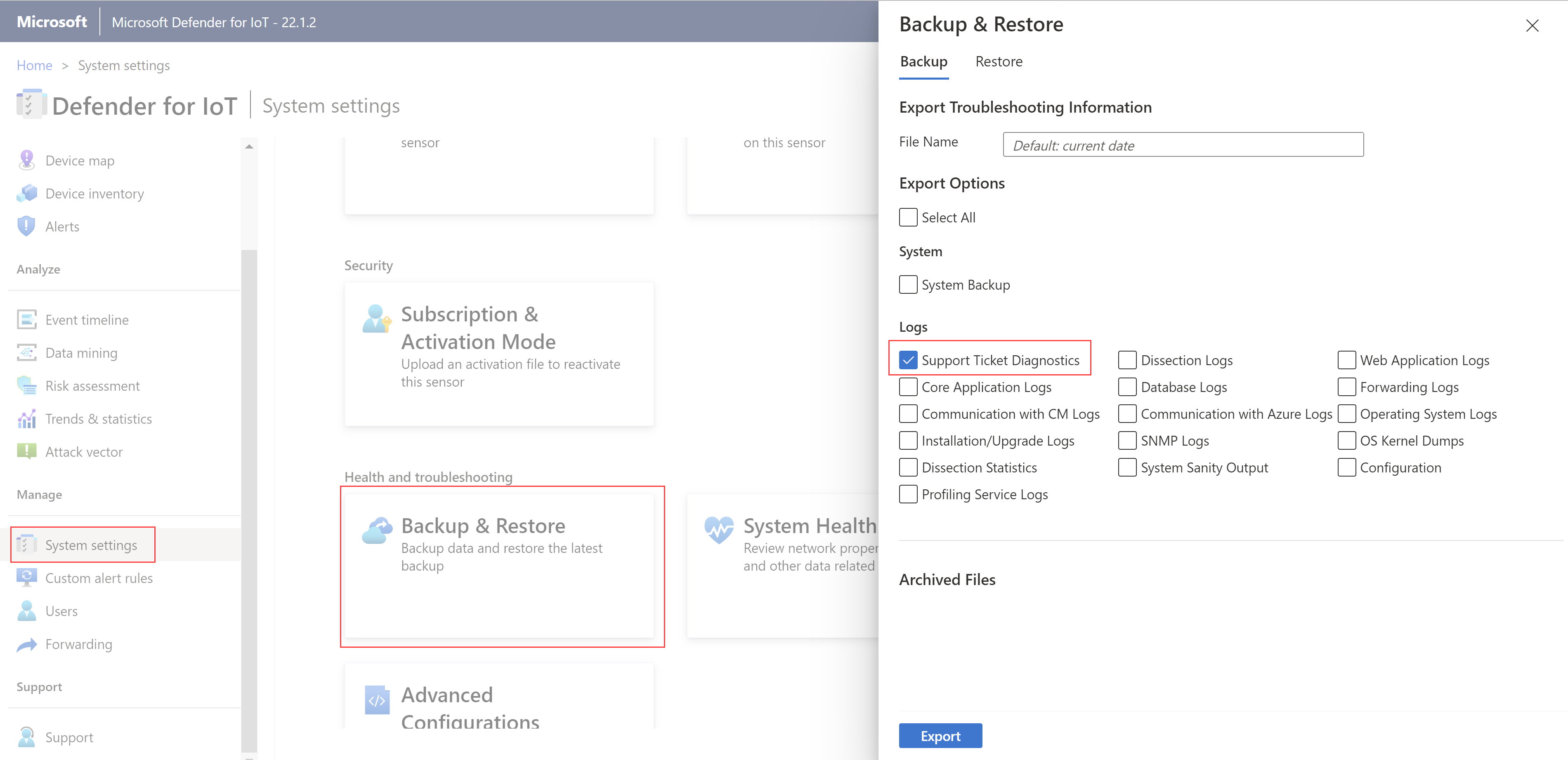Navigate to Home via the breadcrumb
This screenshot has width=1568, height=760.
pos(34,65)
